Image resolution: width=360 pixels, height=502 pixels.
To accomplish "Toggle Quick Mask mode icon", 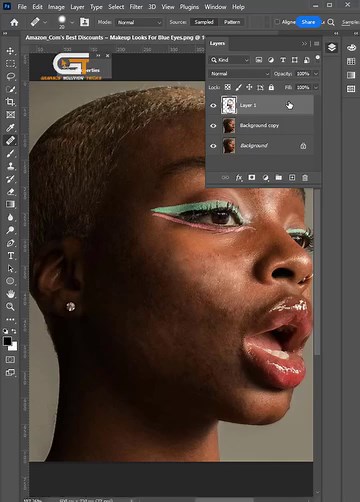I will (x=10, y=360).
